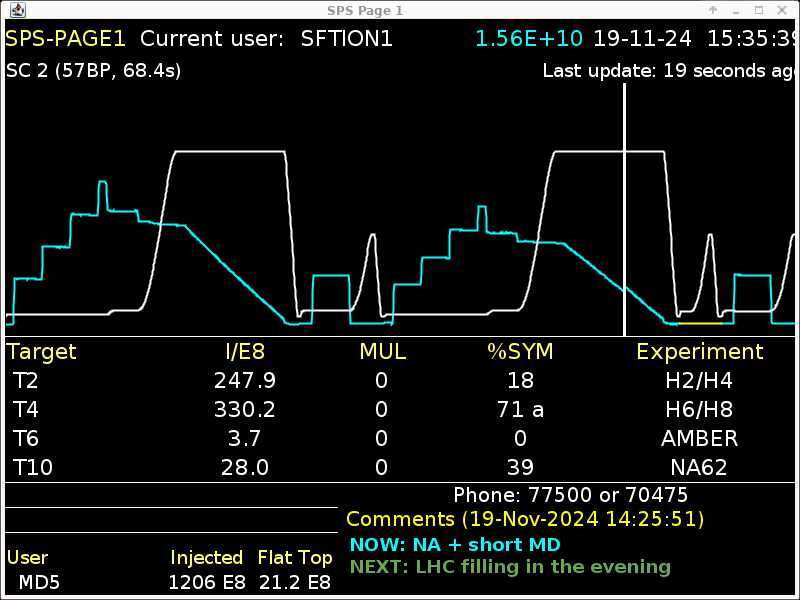The height and width of the screenshot is (600, 800).
Task: Close the SPS Page 1 window
Action: (783, 10)
